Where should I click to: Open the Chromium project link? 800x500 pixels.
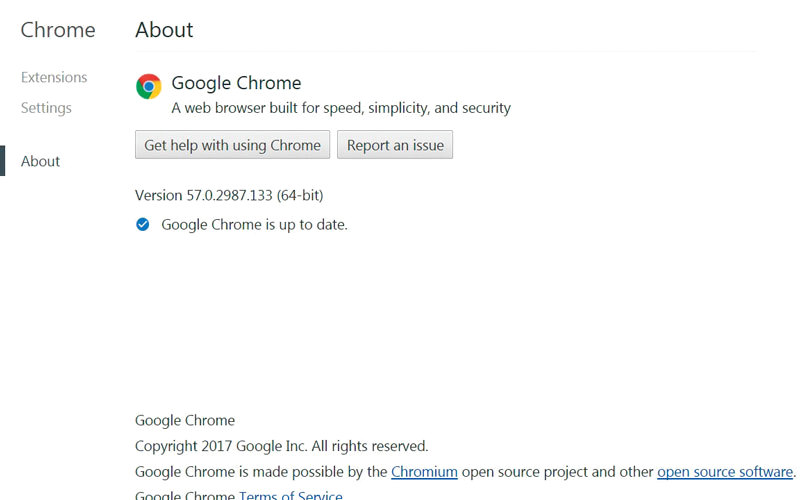coord(424,472)
